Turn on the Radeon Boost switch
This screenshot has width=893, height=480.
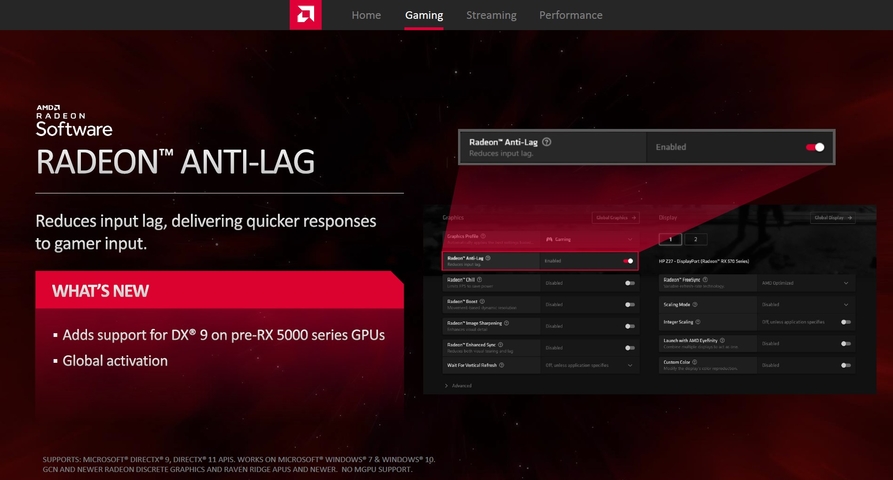click(629, 305)
